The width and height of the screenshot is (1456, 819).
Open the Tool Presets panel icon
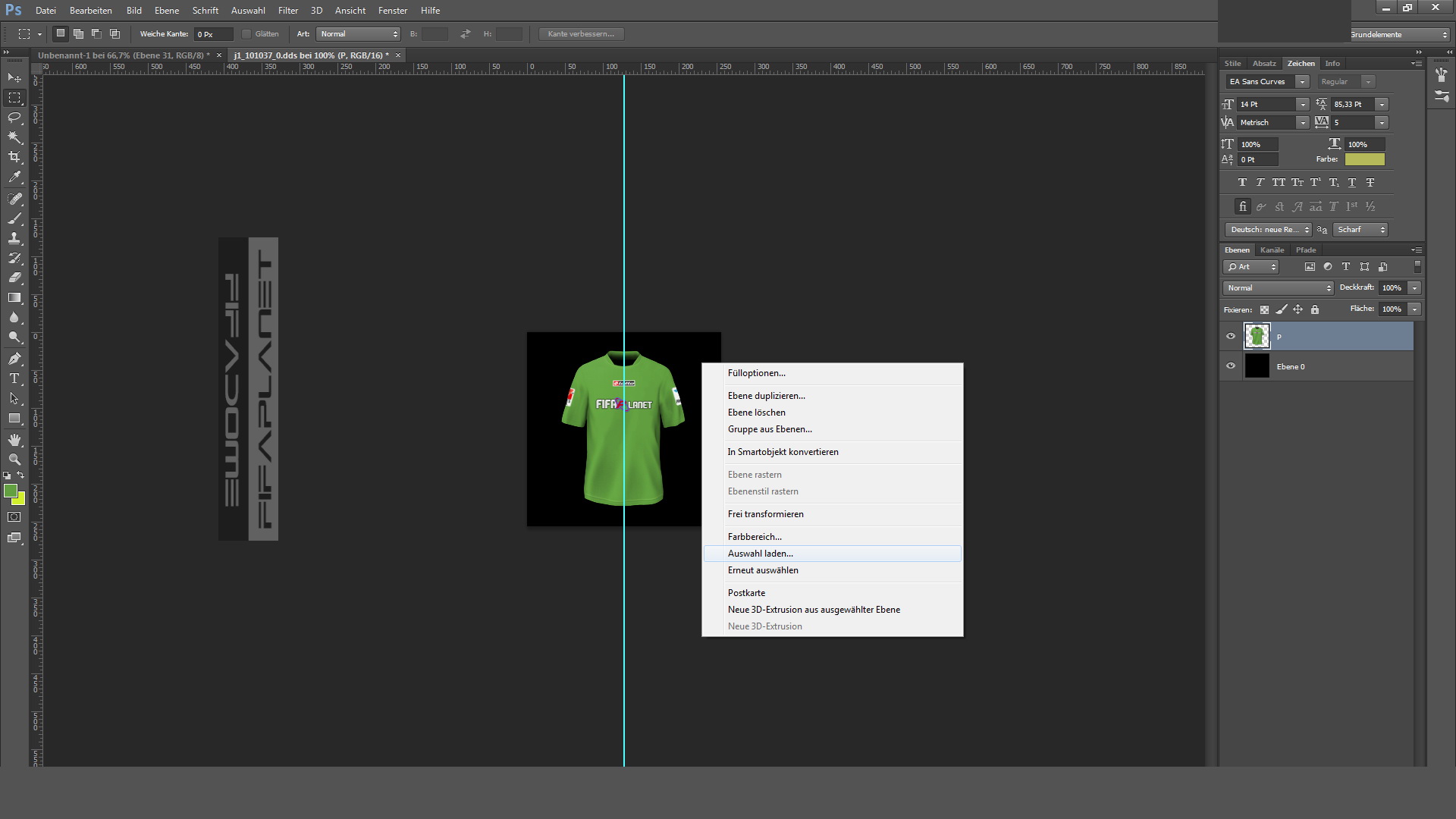(1442, 96)
